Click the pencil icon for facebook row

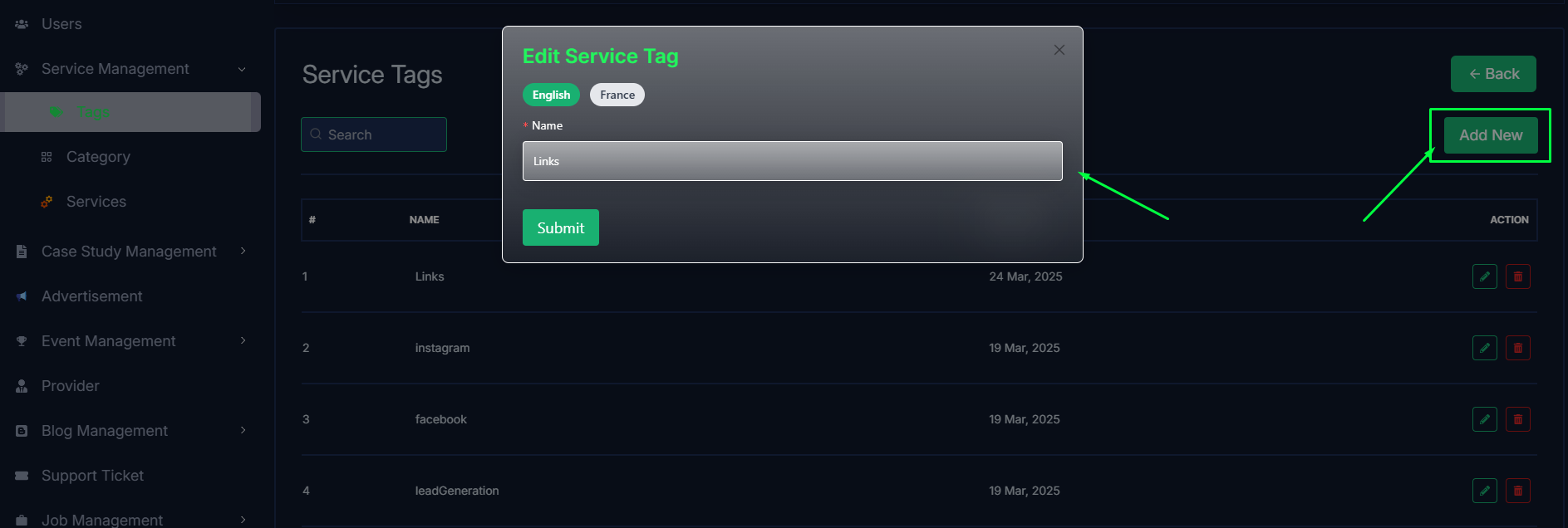(1484, 419)
